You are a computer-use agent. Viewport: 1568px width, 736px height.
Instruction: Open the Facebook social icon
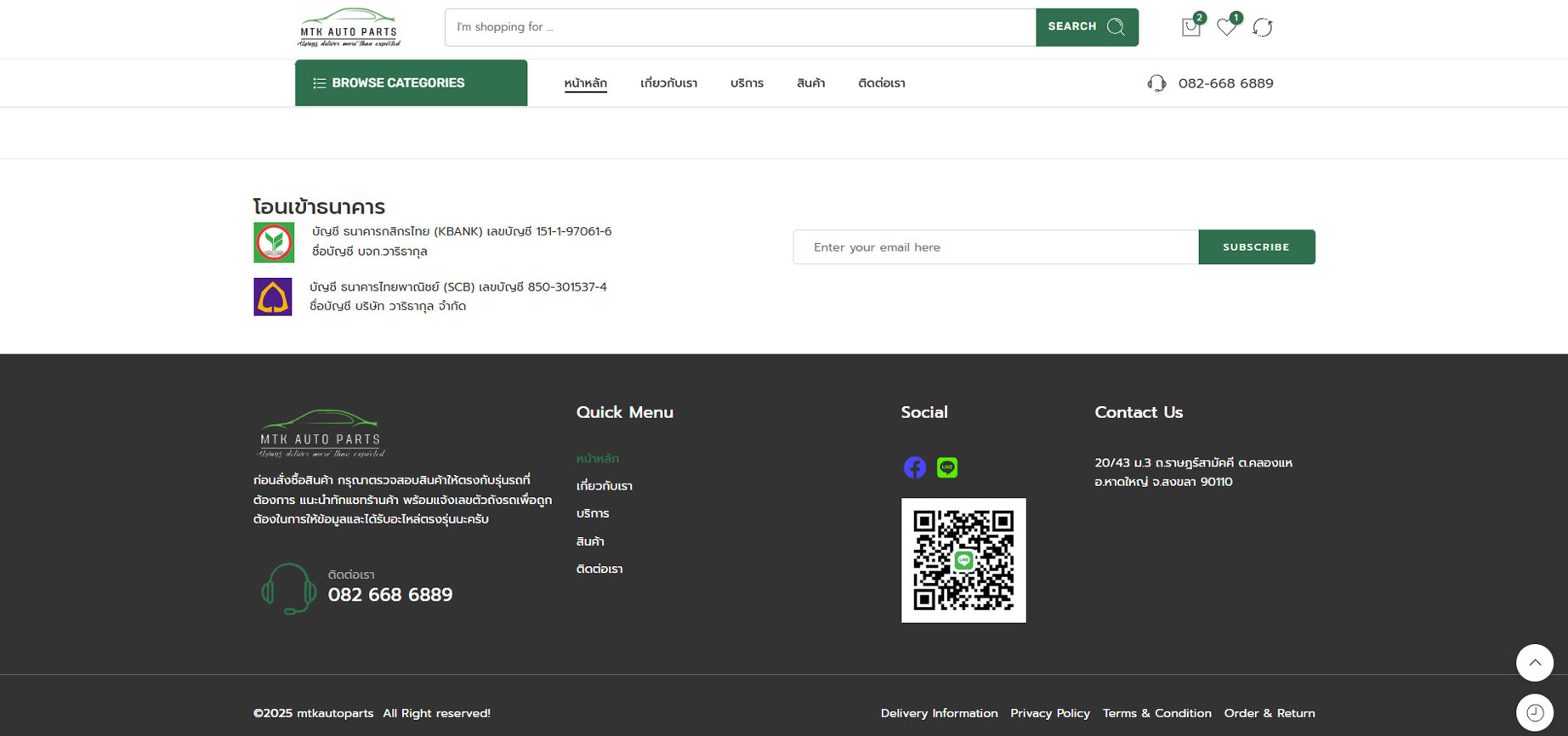(x=915, y=467)
